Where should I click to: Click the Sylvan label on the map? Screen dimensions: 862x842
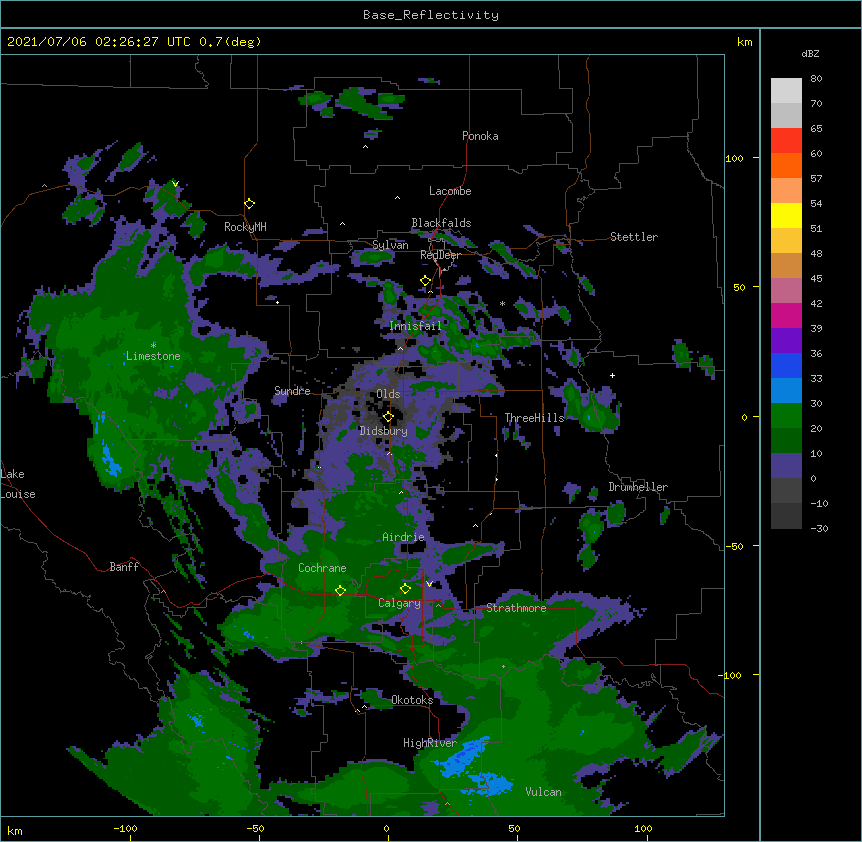coord(390,245)
